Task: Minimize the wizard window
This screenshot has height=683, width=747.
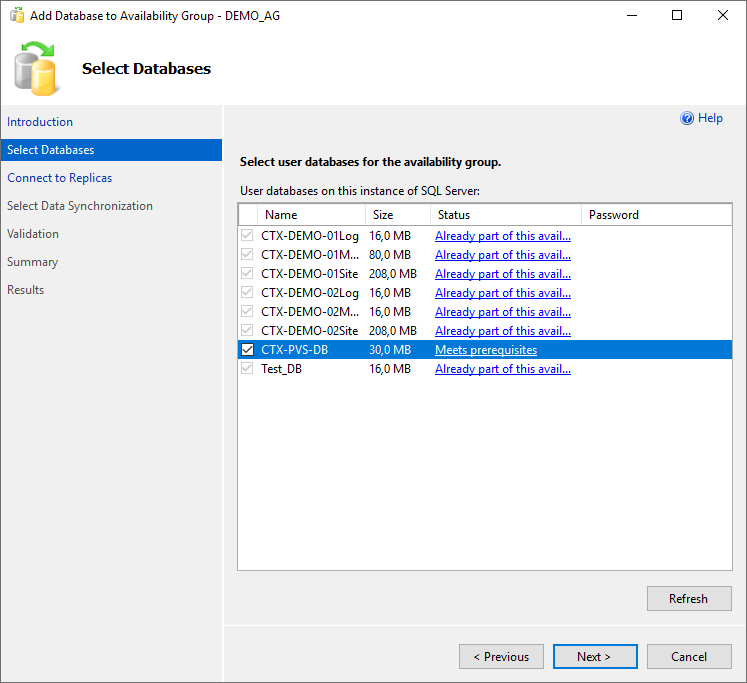Action: point(632,15)
